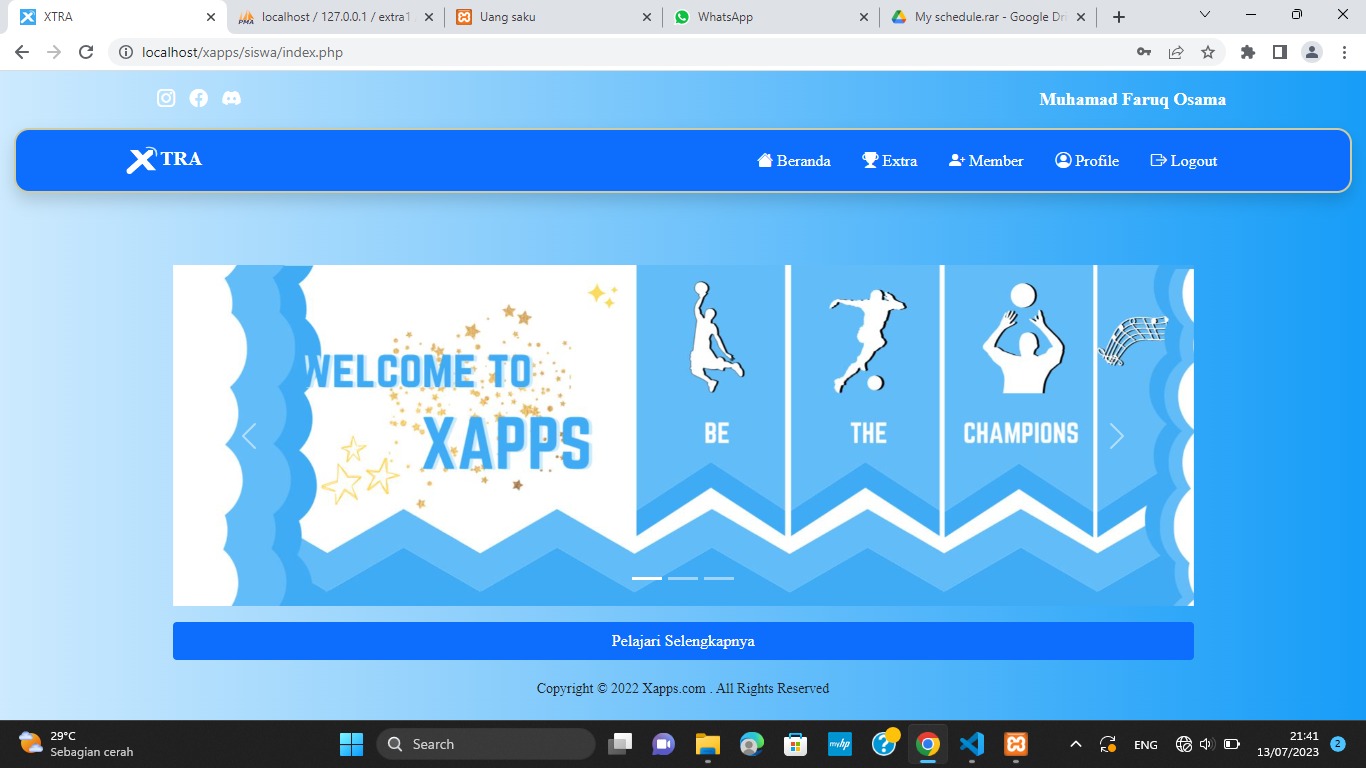Open the myHP taskbar app

840,744
